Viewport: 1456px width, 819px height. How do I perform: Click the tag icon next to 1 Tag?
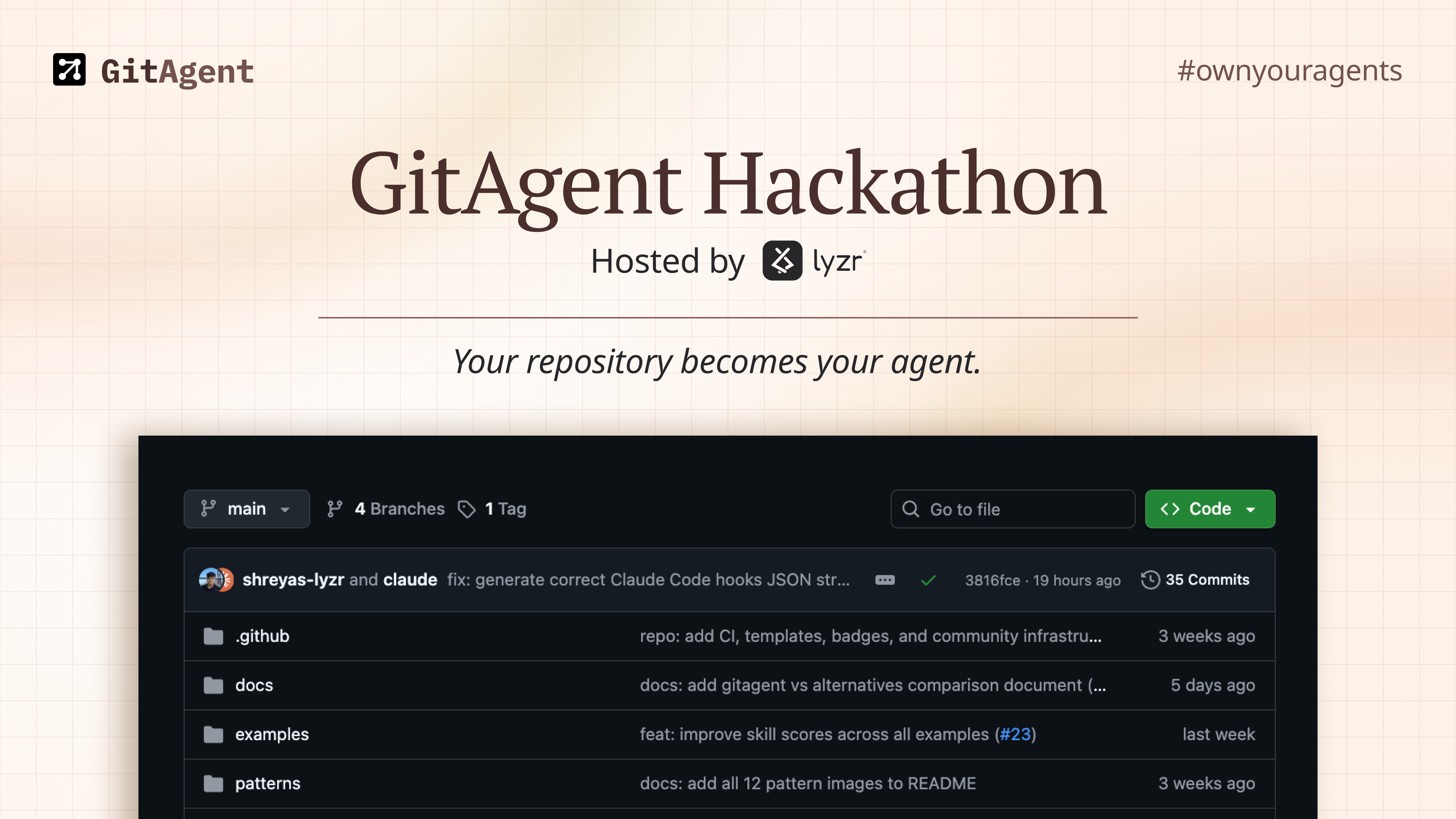(466, 509)
